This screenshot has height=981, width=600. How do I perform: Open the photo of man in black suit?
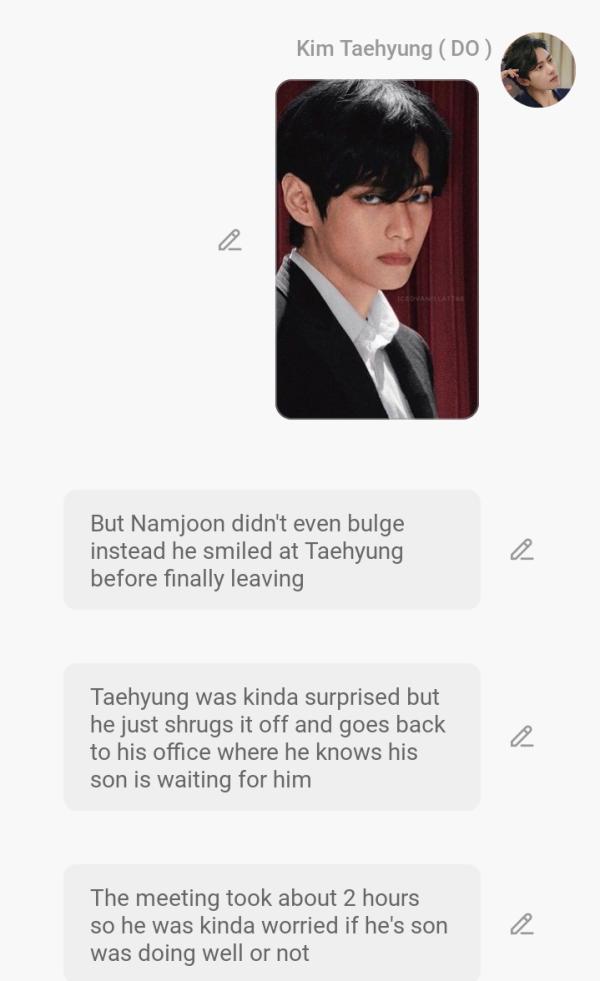point(377,249)
